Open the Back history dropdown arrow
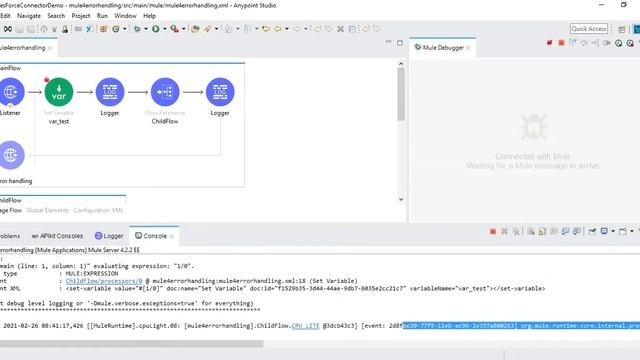Screen dimensions: 640x360 tap(287, 29)
